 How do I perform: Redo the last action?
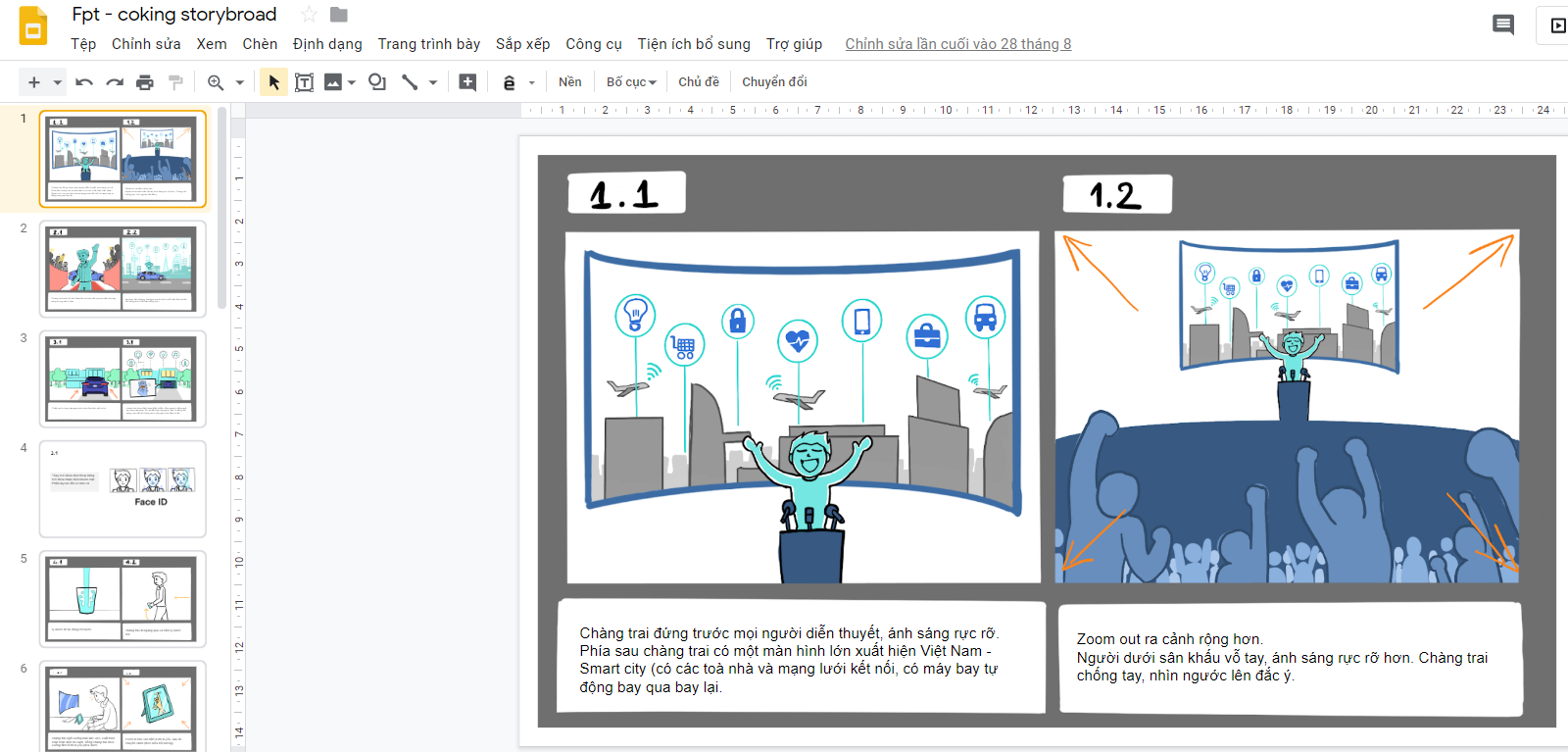pyautogui.click(x=115, y=82)
